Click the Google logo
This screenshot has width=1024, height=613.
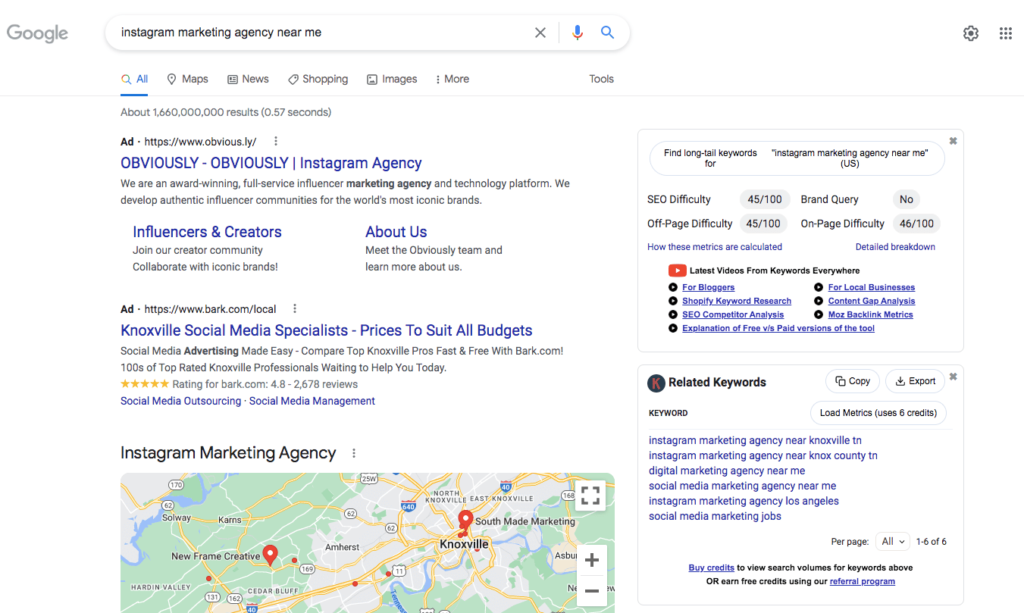coord(37,33)
